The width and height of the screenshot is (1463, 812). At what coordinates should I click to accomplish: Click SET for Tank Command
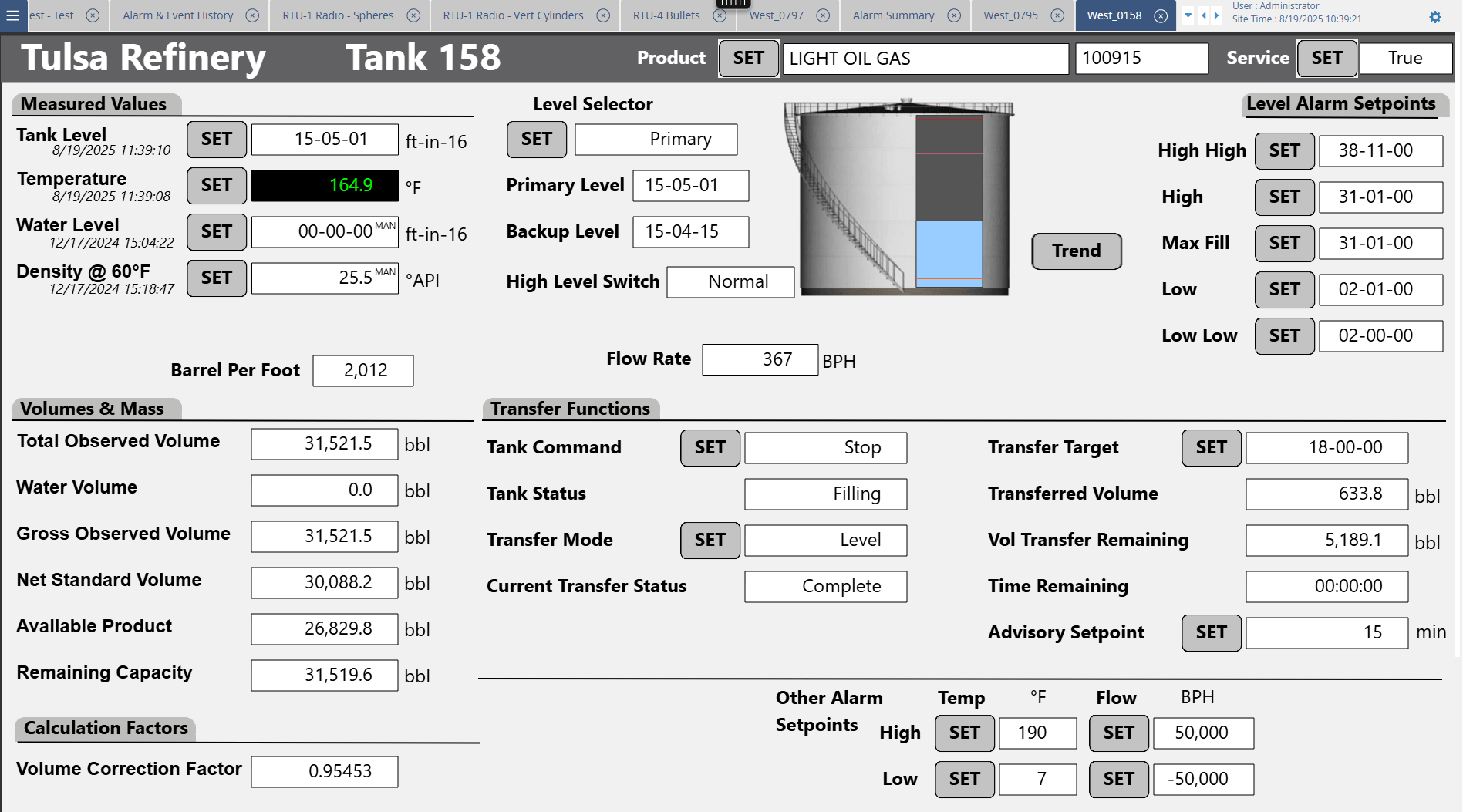coord(710,448)
